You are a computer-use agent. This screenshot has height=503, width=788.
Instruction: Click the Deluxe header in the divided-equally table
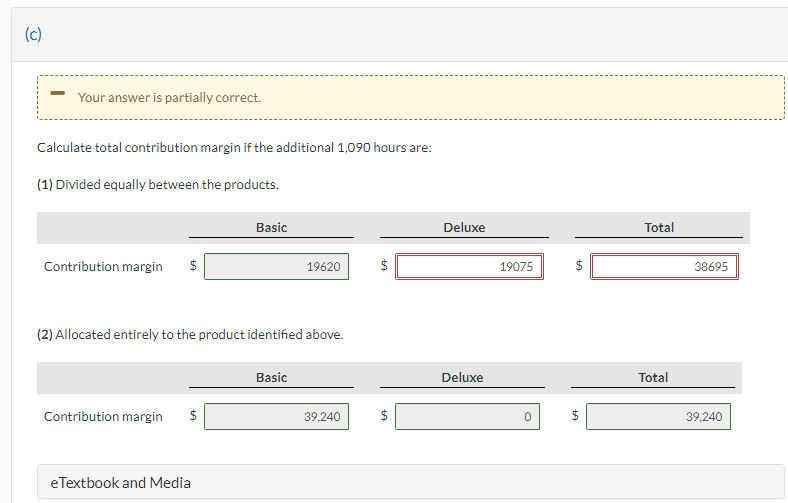click(464, 228)
